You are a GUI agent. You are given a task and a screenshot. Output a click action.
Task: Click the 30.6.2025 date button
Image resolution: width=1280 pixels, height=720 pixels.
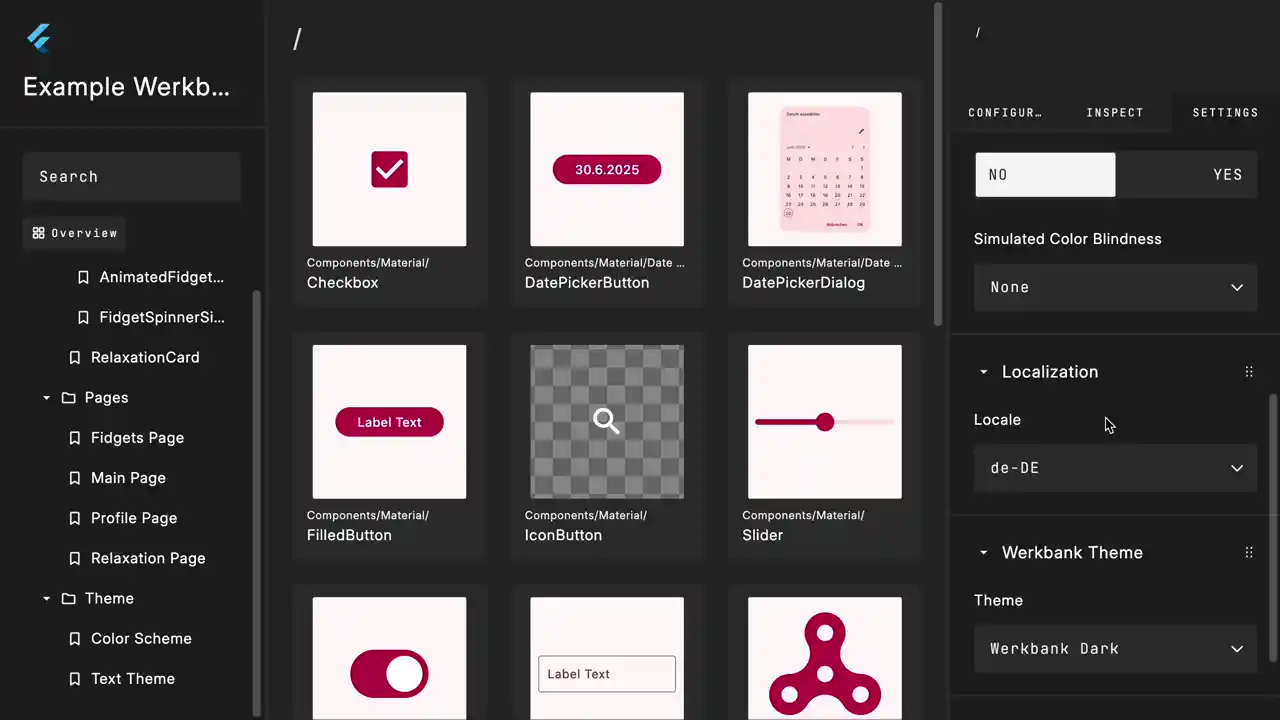coord(607,170)
